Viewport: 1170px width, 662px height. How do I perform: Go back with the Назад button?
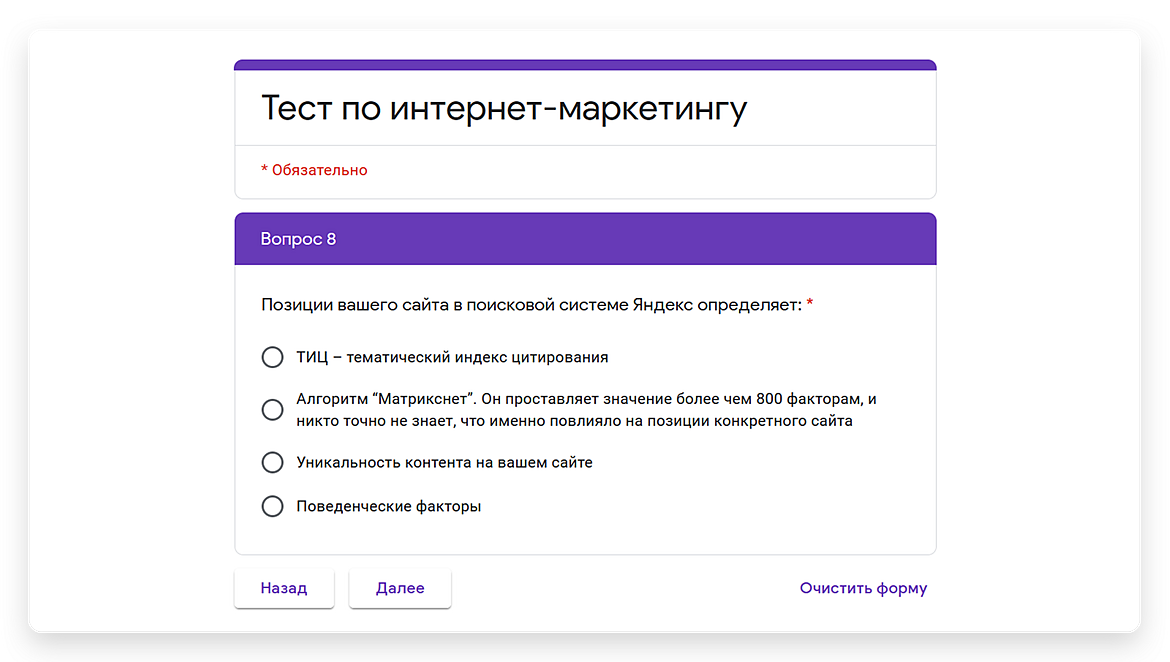coord(284,588)
